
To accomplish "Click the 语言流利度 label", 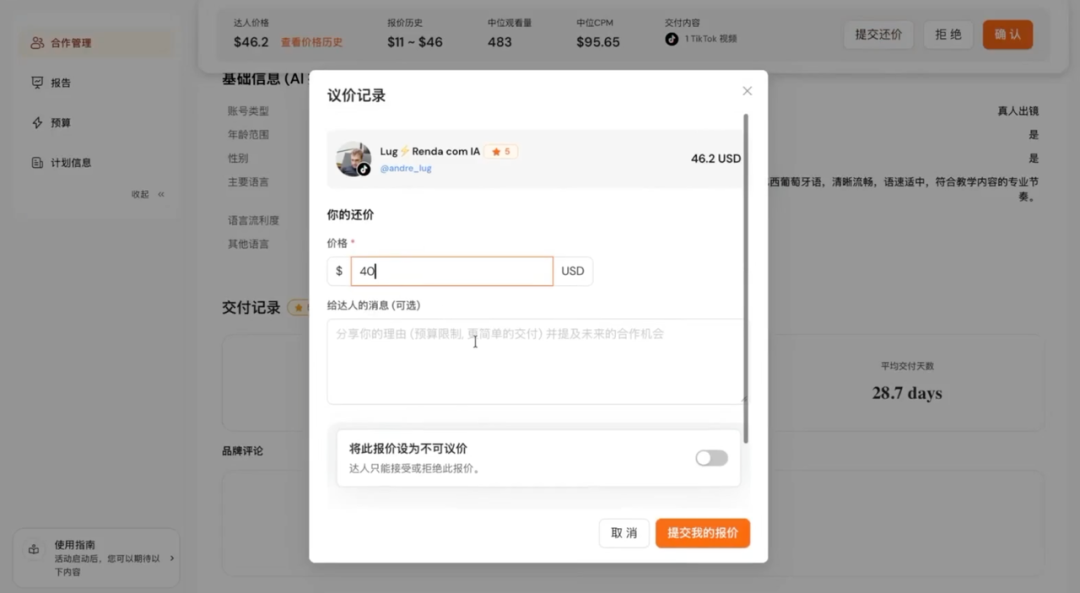I will coord(253,220).
